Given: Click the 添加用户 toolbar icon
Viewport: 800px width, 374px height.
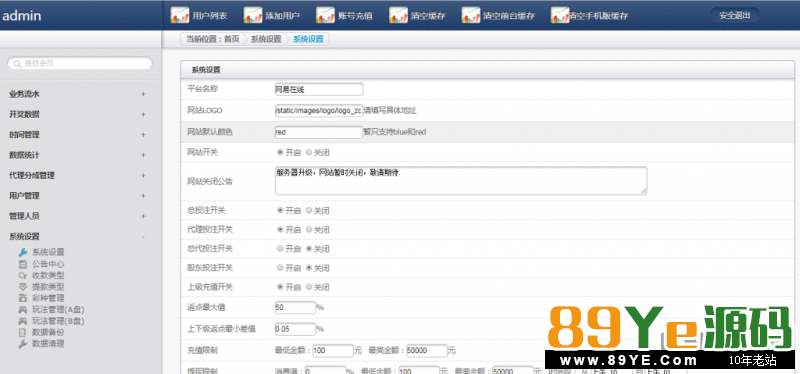Looking at the screenshot, I should [253, 15].
